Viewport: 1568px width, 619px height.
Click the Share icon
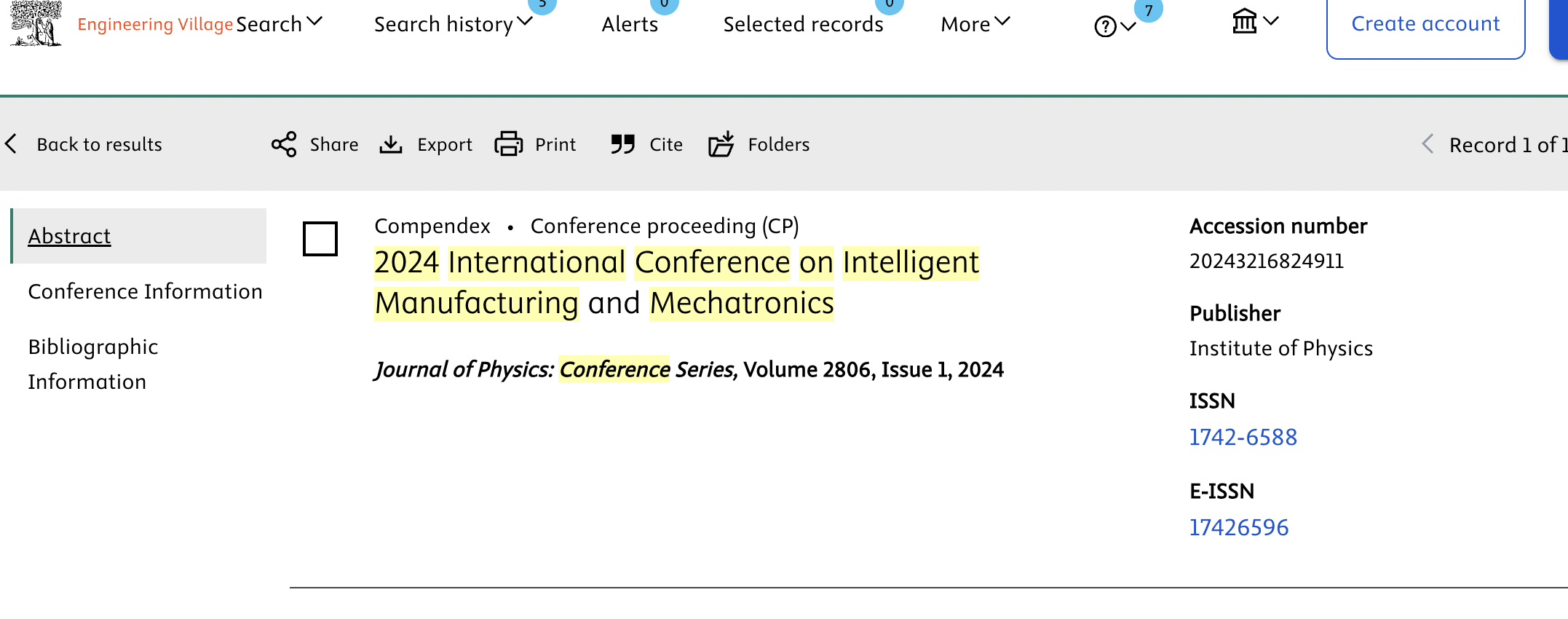pos(284,144)
